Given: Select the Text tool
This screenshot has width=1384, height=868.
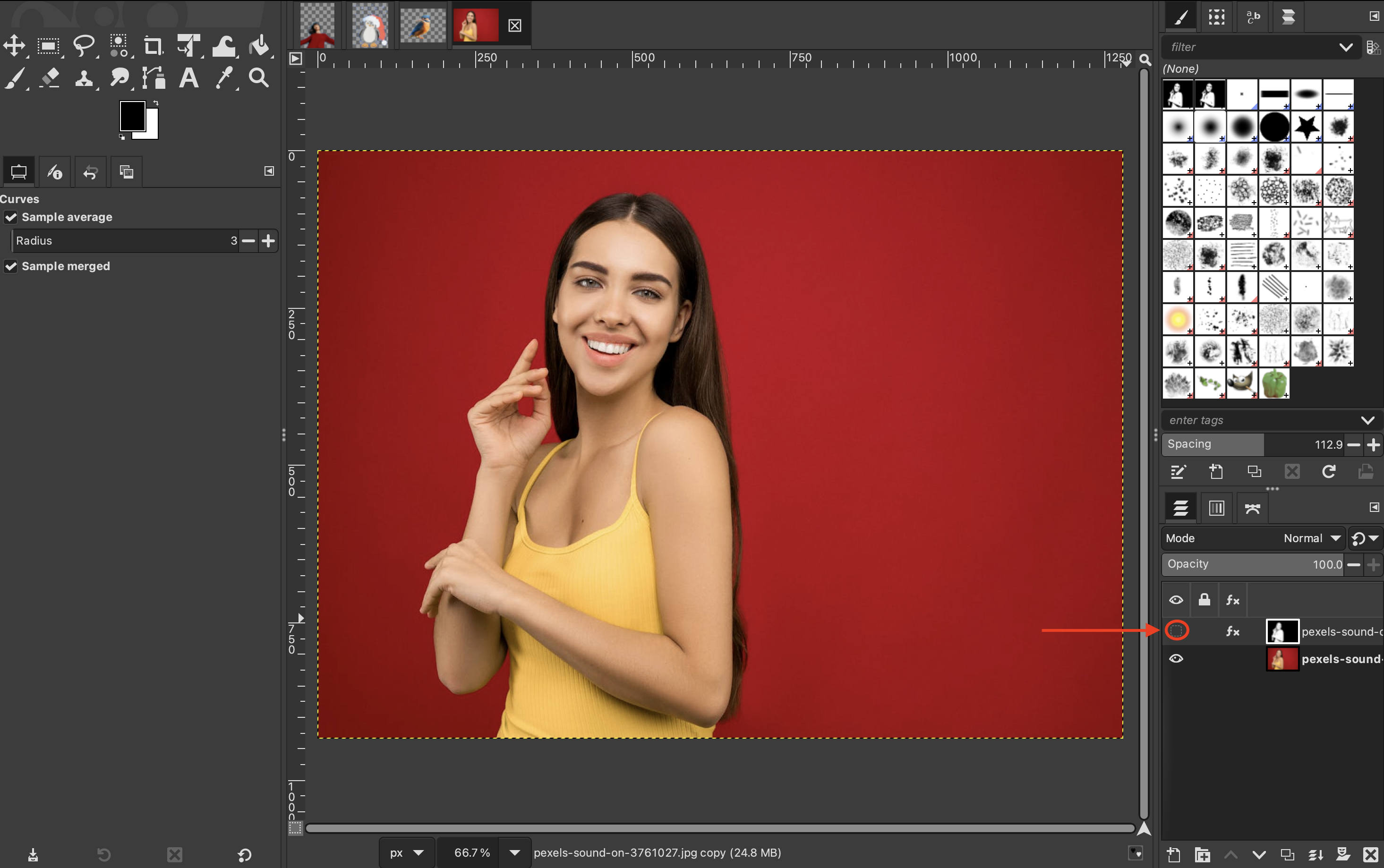Looking at the screenshot, I should (188, 78).
